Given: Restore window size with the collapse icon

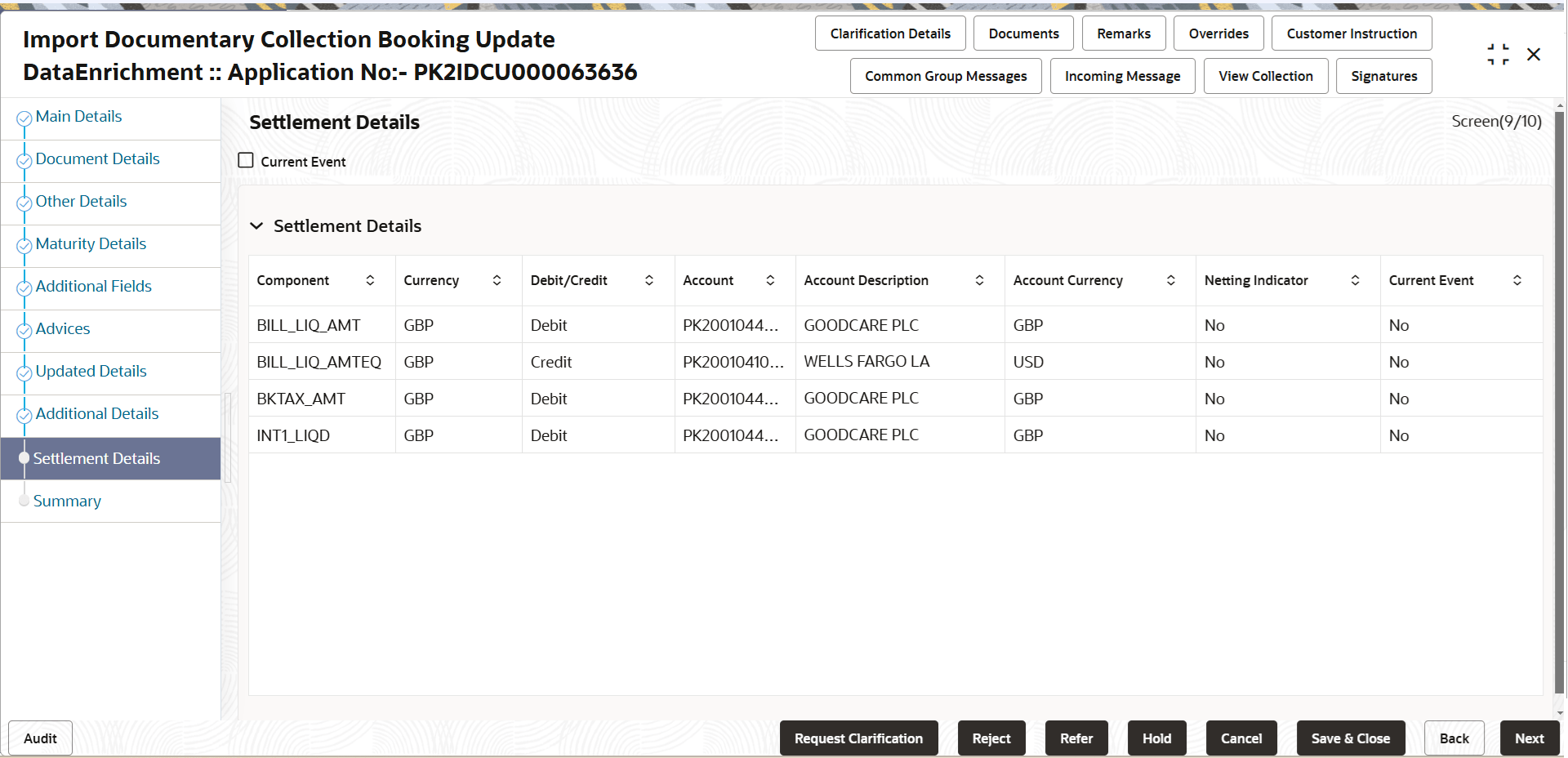Looking at the screenshot, I should point(1498,55).
